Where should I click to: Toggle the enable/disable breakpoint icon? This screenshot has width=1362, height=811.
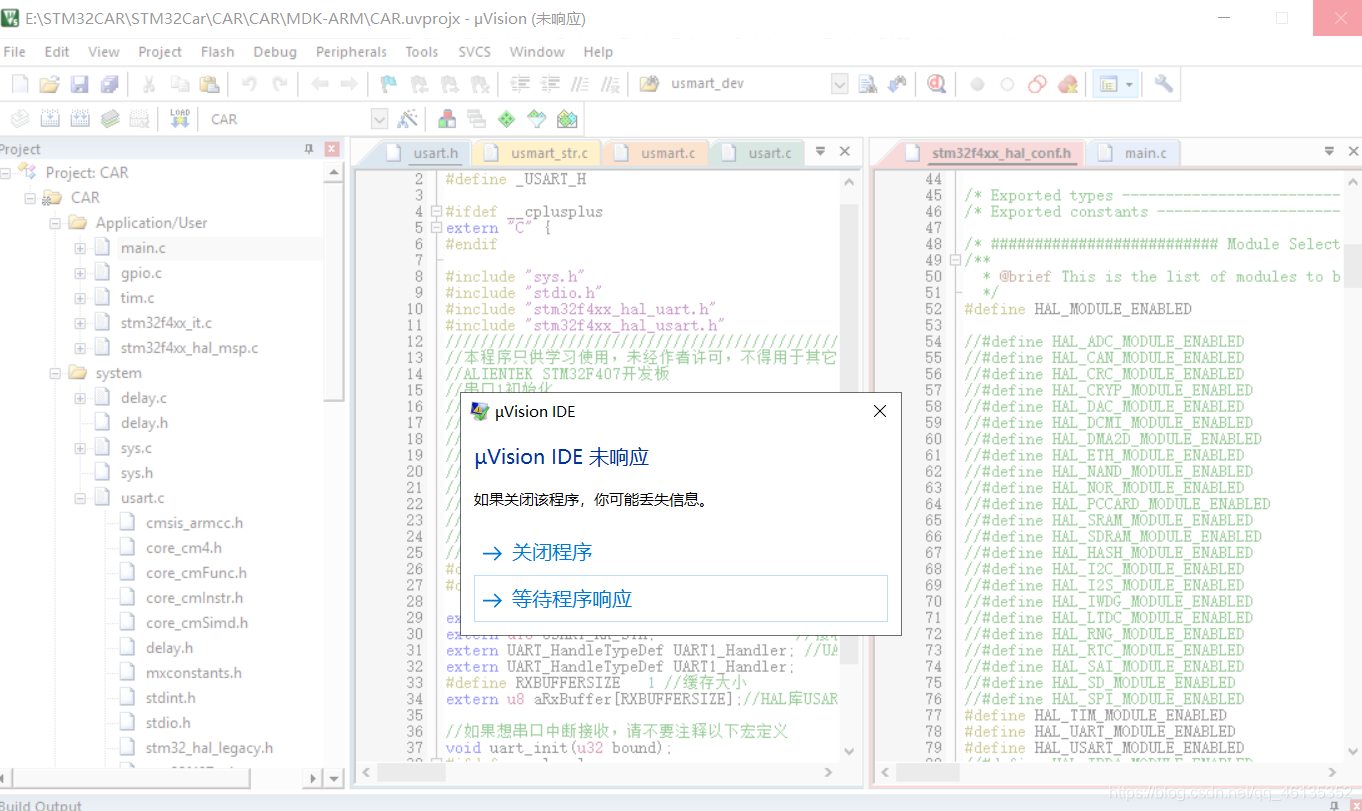point(1007,84)
